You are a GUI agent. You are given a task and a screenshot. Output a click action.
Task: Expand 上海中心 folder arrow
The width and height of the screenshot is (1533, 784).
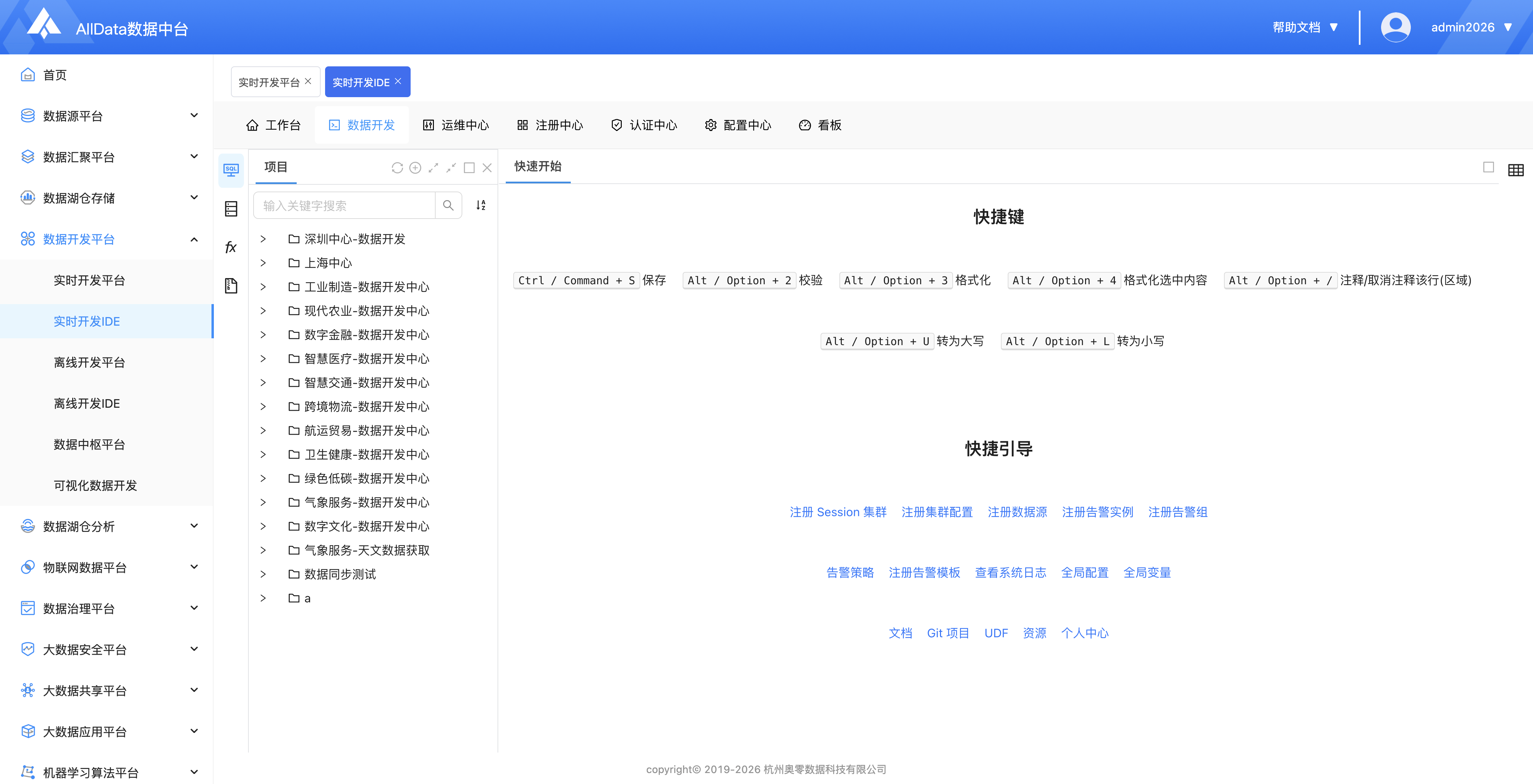(x=263, y=263)
